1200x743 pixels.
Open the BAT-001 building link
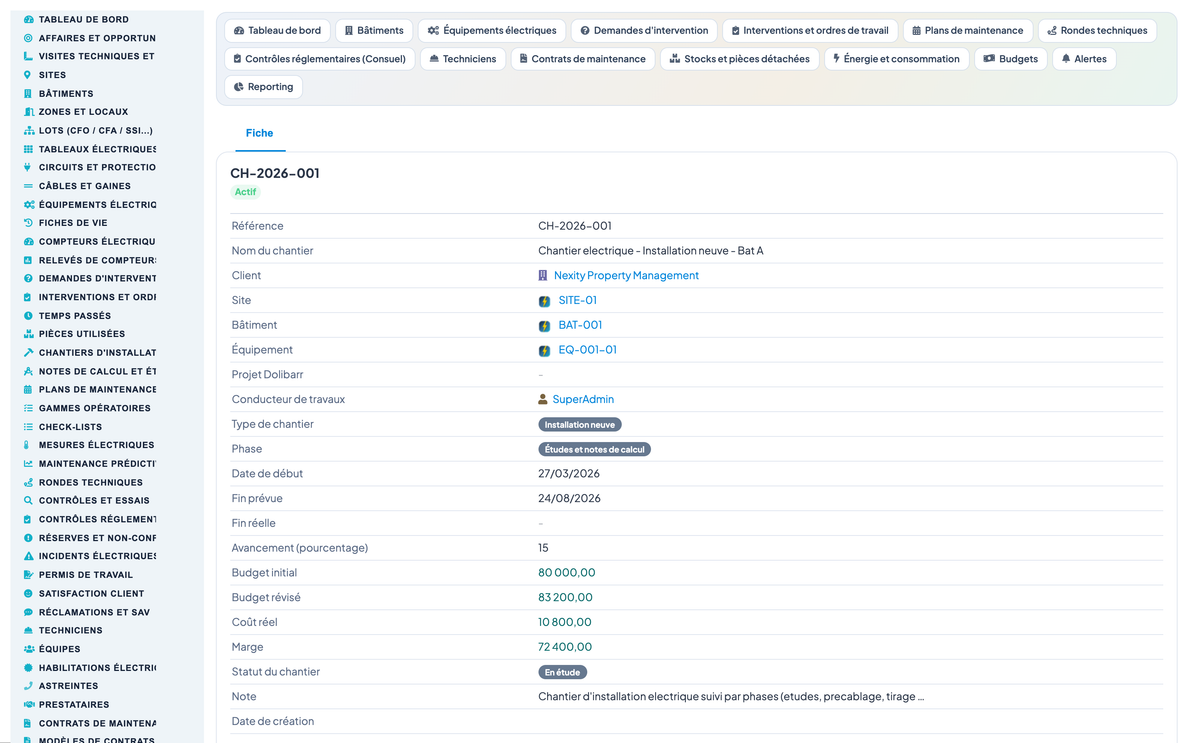tap(580, 325)
